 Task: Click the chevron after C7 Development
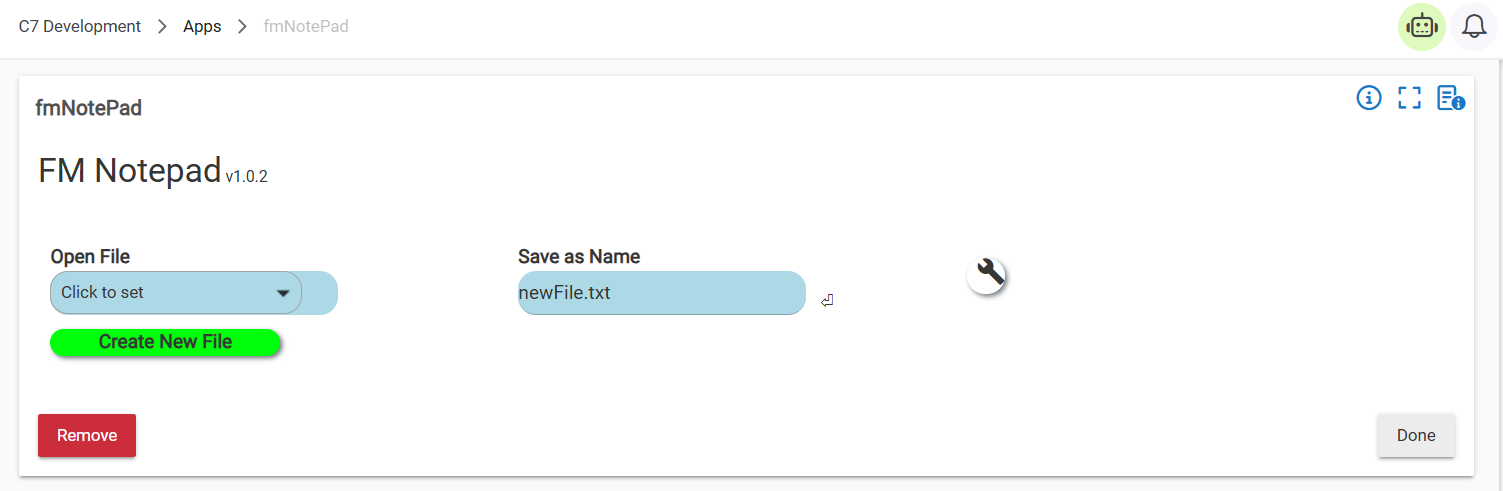point(162,27)
